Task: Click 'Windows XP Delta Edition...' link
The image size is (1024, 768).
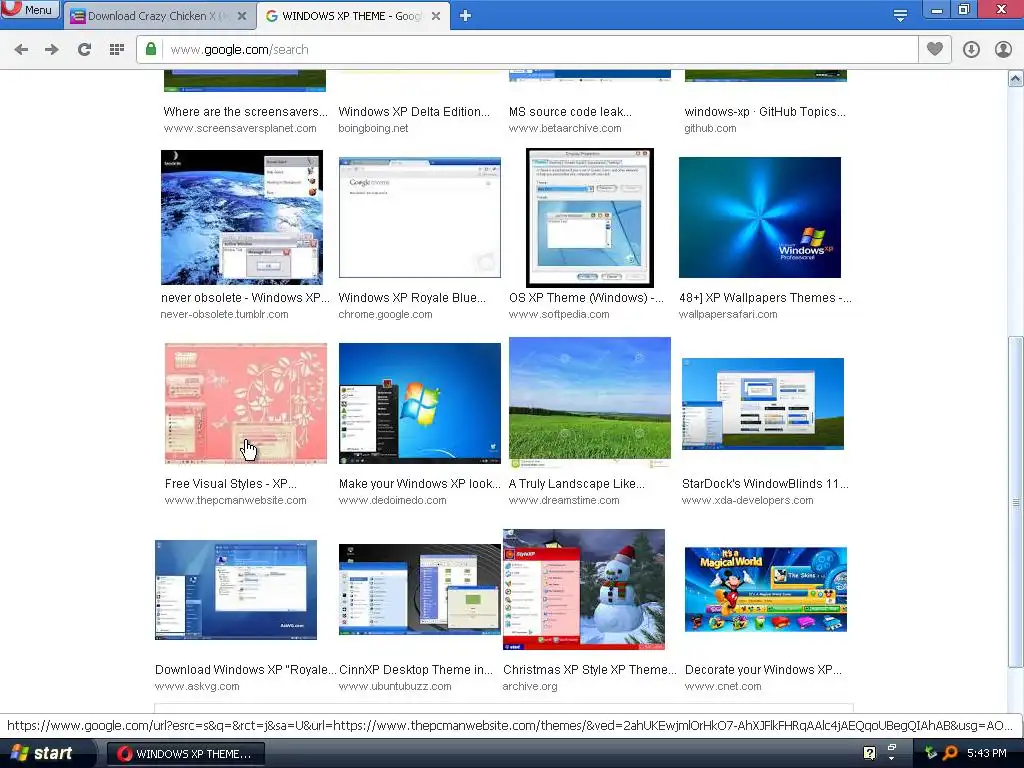Action: click(x=414, y=112)
